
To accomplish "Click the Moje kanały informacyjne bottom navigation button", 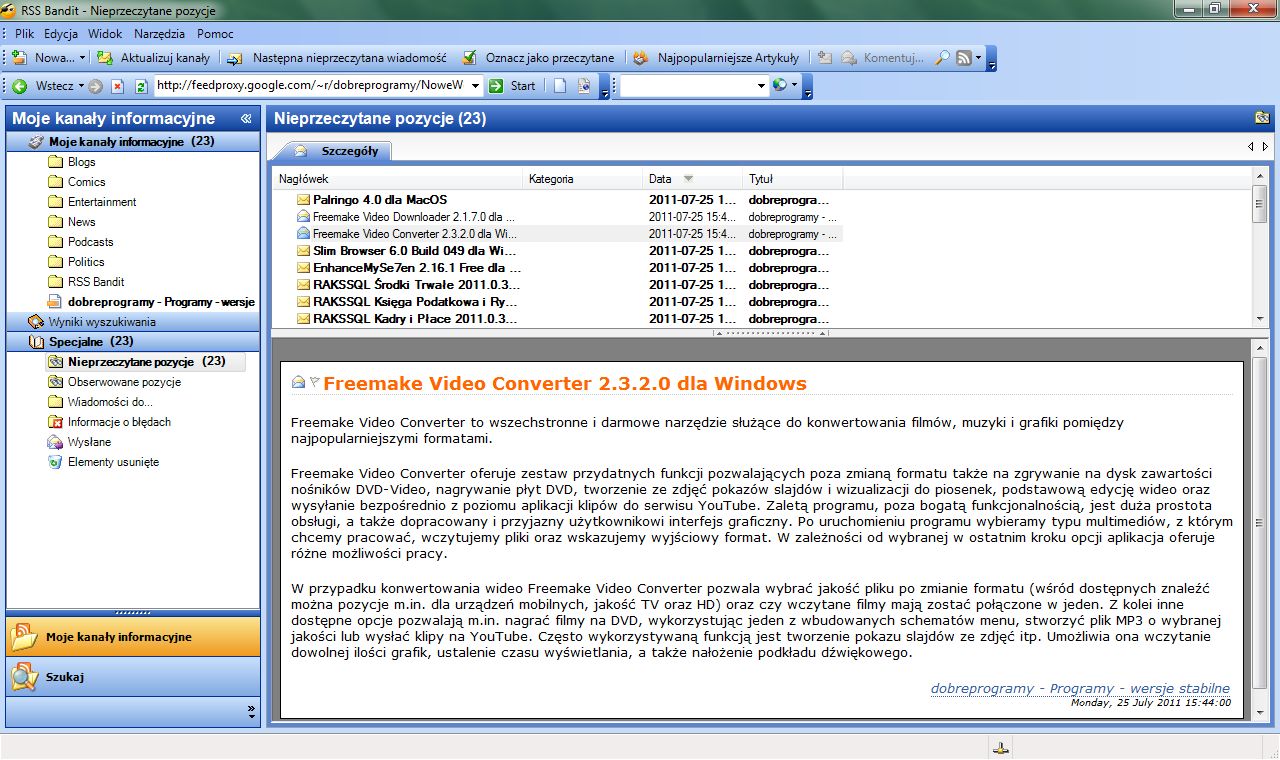I will (x=133, y=637).
